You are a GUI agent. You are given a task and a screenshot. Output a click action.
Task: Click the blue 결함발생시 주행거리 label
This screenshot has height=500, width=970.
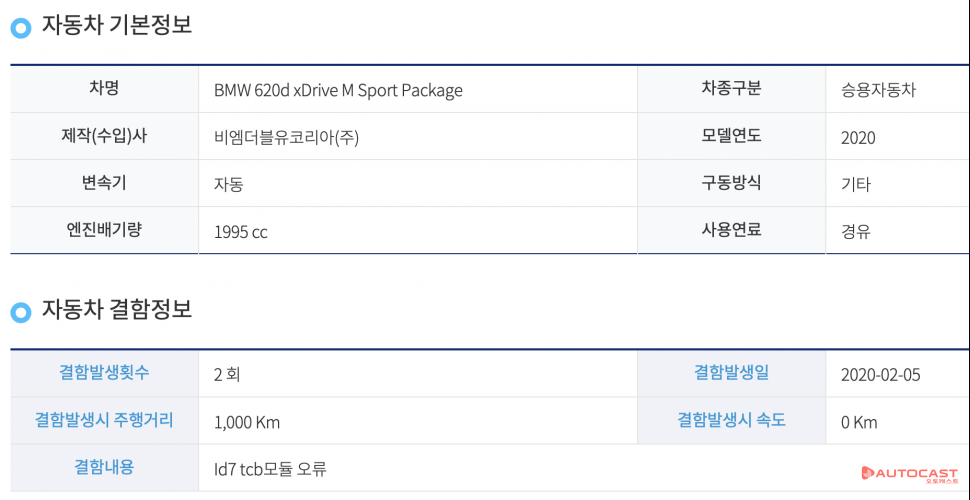click(104, 420)
